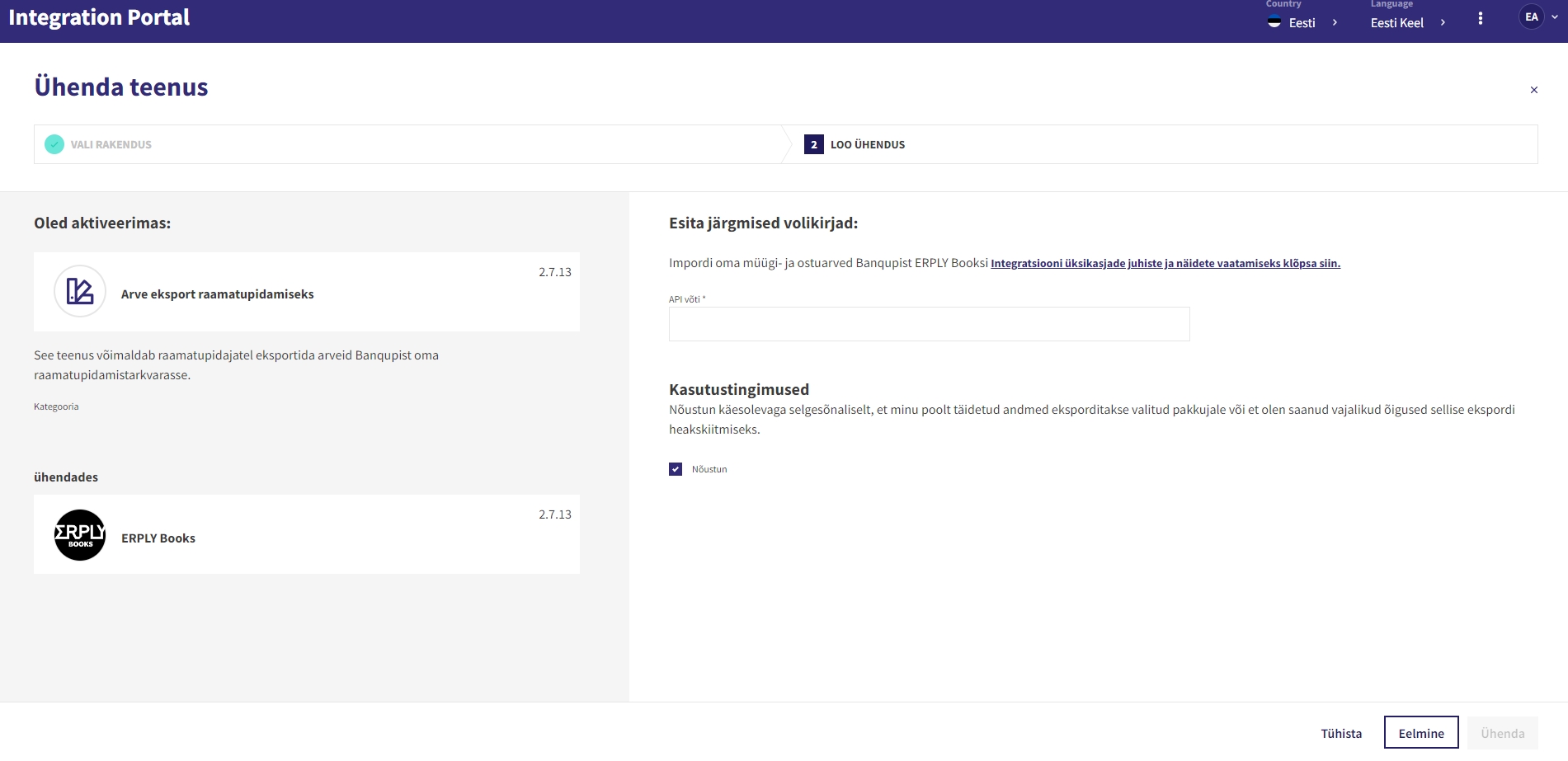1568x761 pixels.
Task: Focus the API võti input field
Action: tap(929, 324)
